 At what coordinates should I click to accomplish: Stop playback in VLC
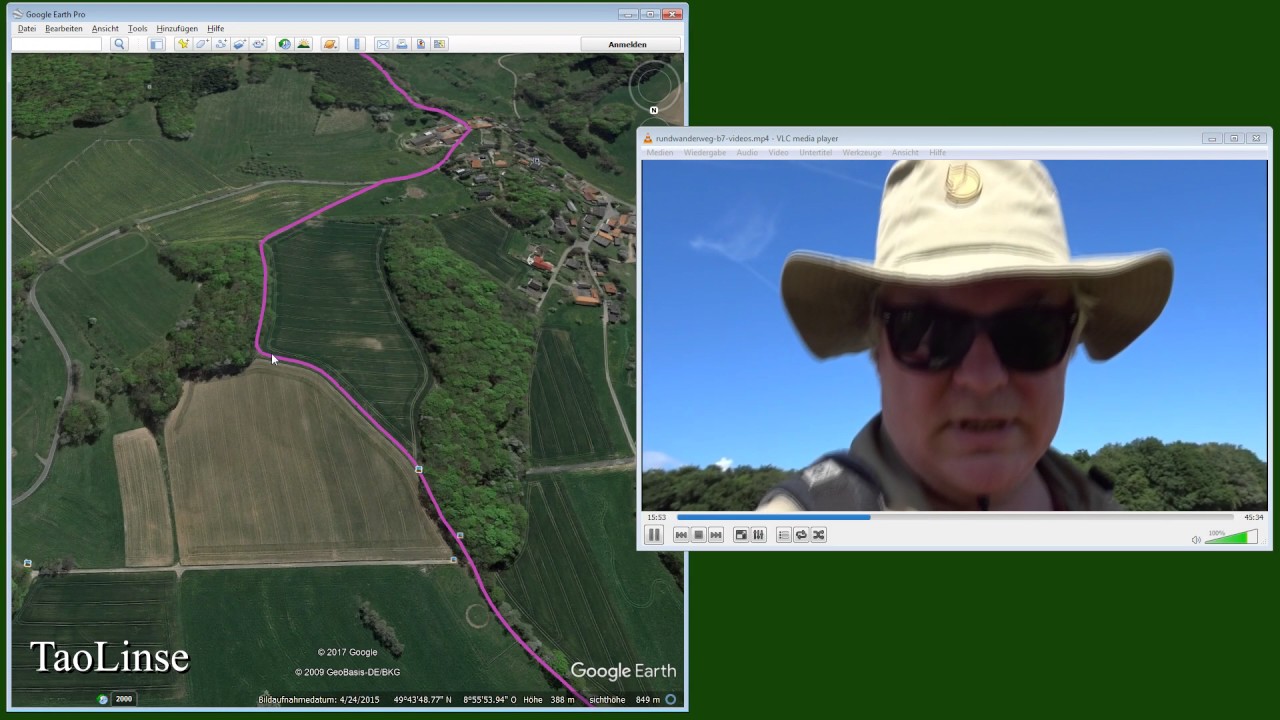click(698, 535)
